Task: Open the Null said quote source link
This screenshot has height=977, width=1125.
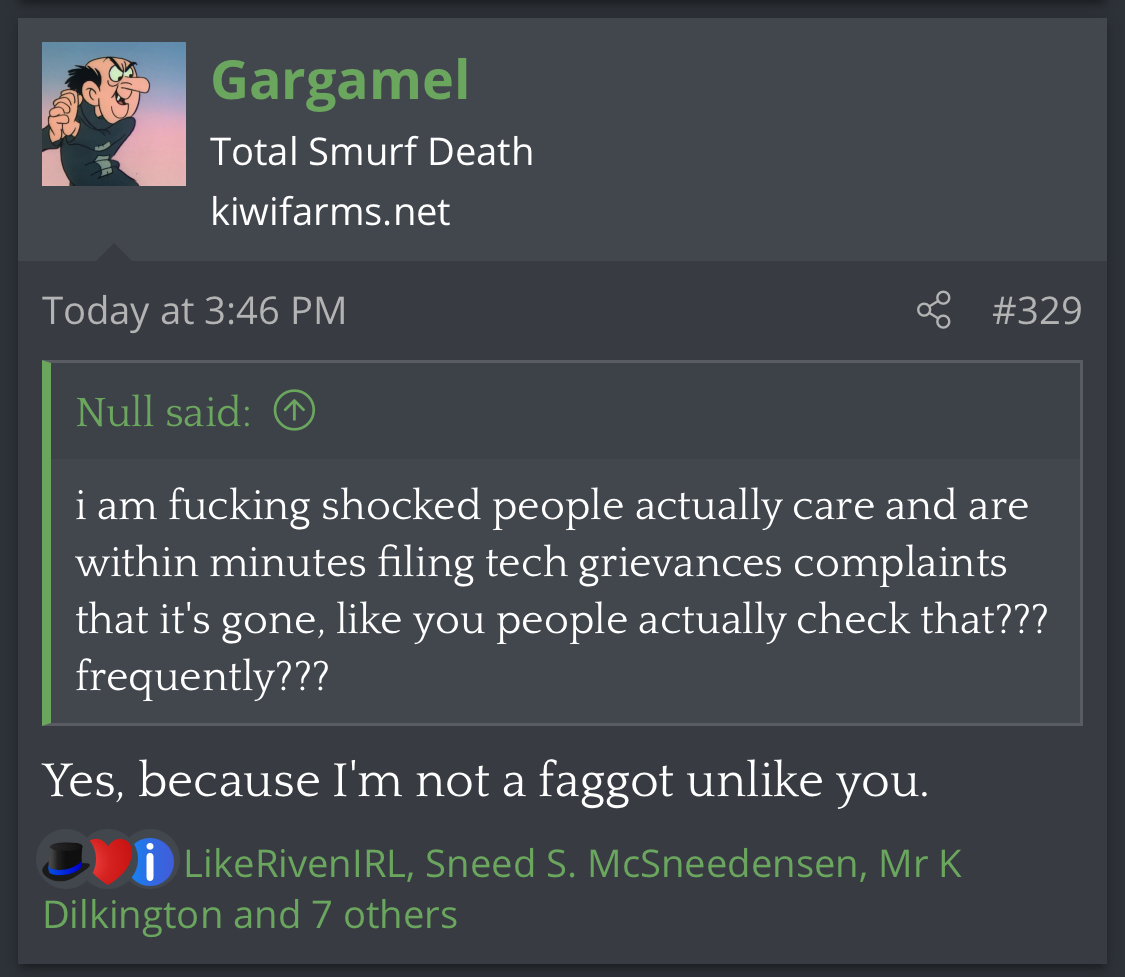Action: point(164,412)
